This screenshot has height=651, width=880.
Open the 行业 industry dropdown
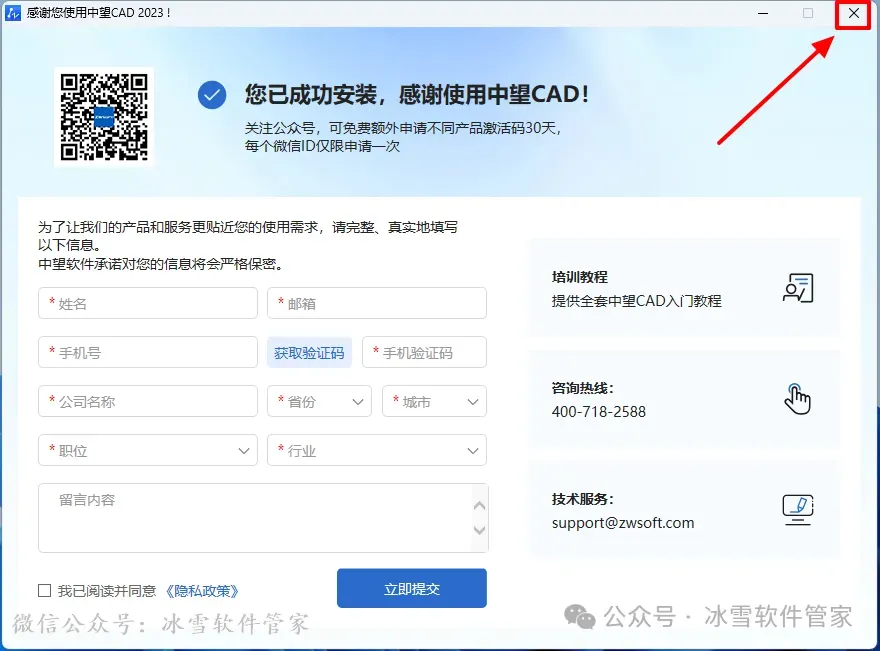pos(377,450)
